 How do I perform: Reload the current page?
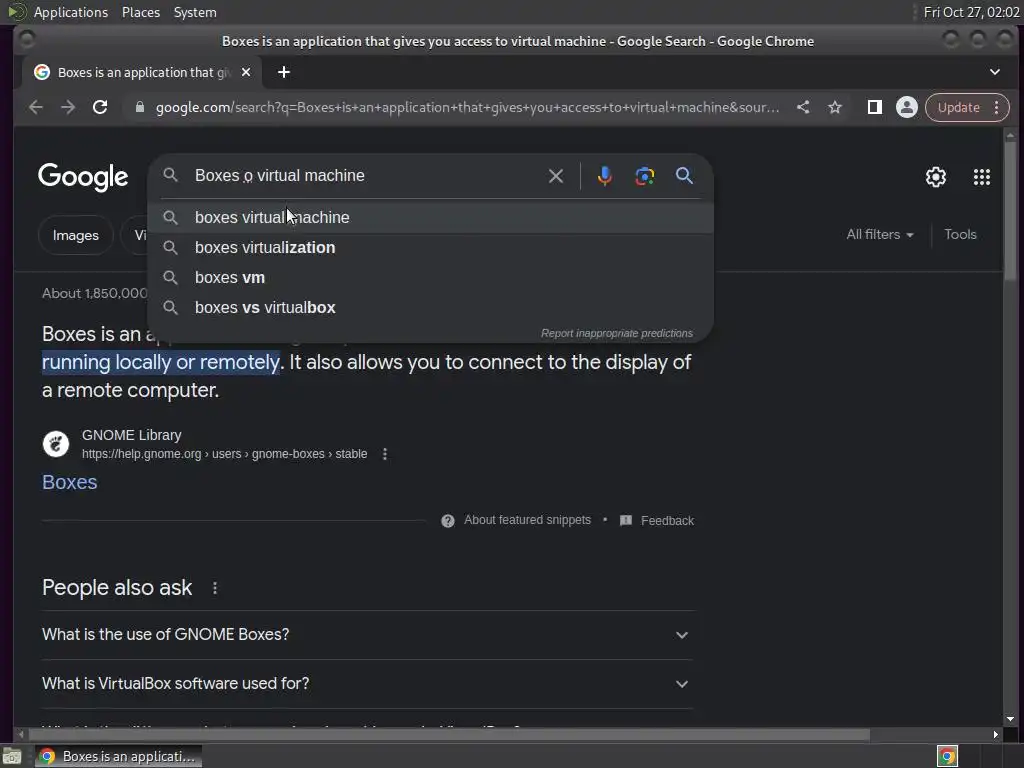click(100, 107)
